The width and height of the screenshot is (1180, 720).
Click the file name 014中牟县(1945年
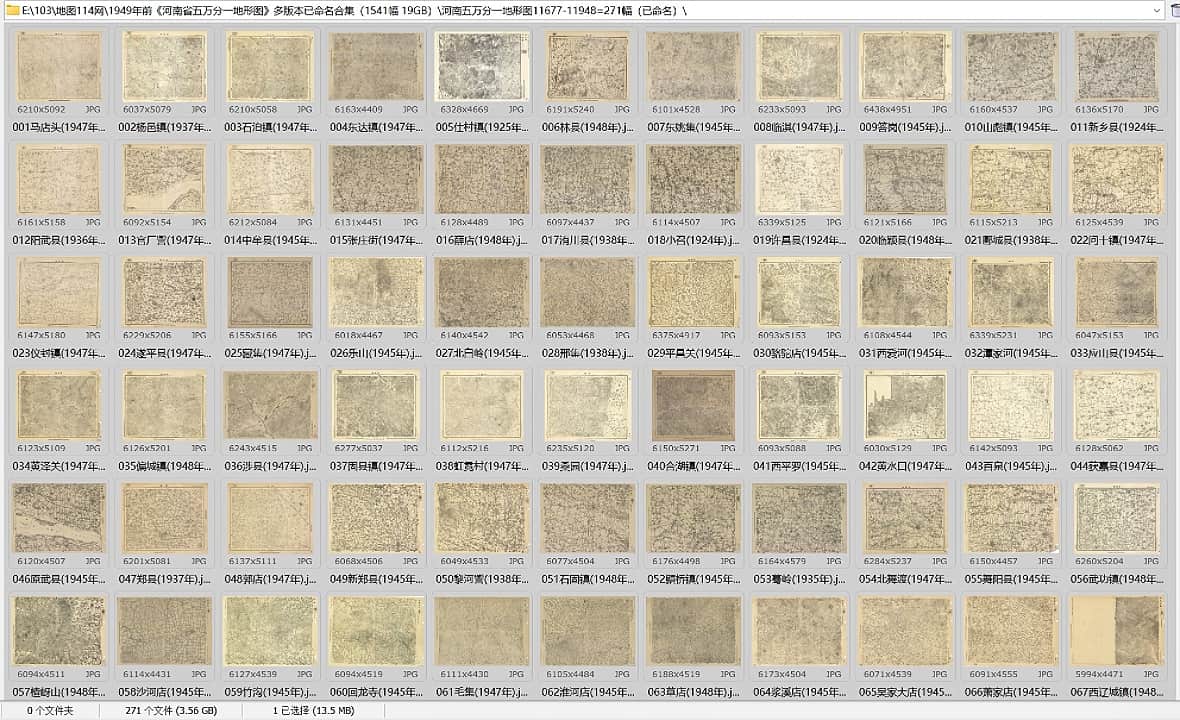(x=271, y=241)
